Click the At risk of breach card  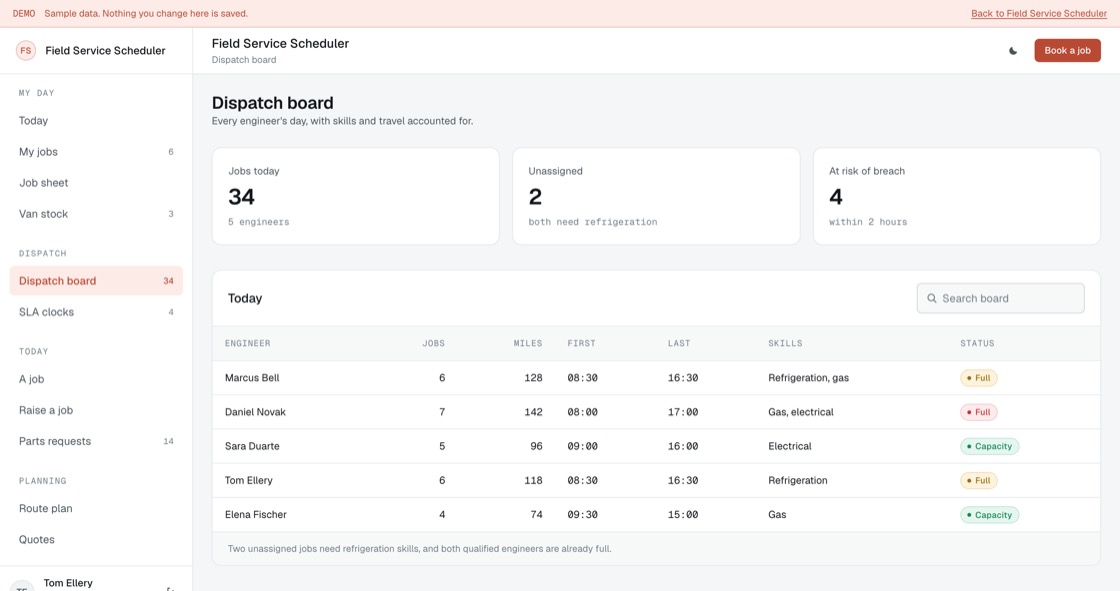[x=956, y=197]
